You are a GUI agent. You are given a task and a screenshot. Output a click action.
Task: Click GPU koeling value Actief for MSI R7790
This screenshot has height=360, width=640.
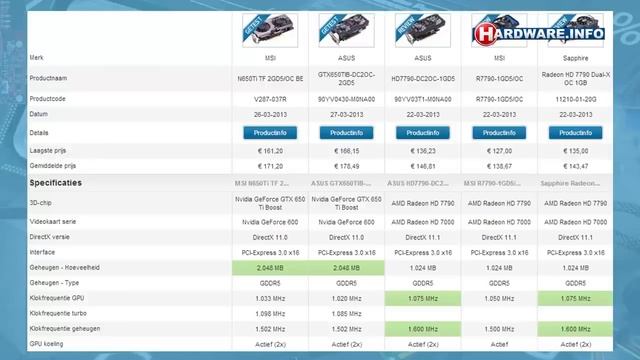pyautogui.click(x=499, y=344)
